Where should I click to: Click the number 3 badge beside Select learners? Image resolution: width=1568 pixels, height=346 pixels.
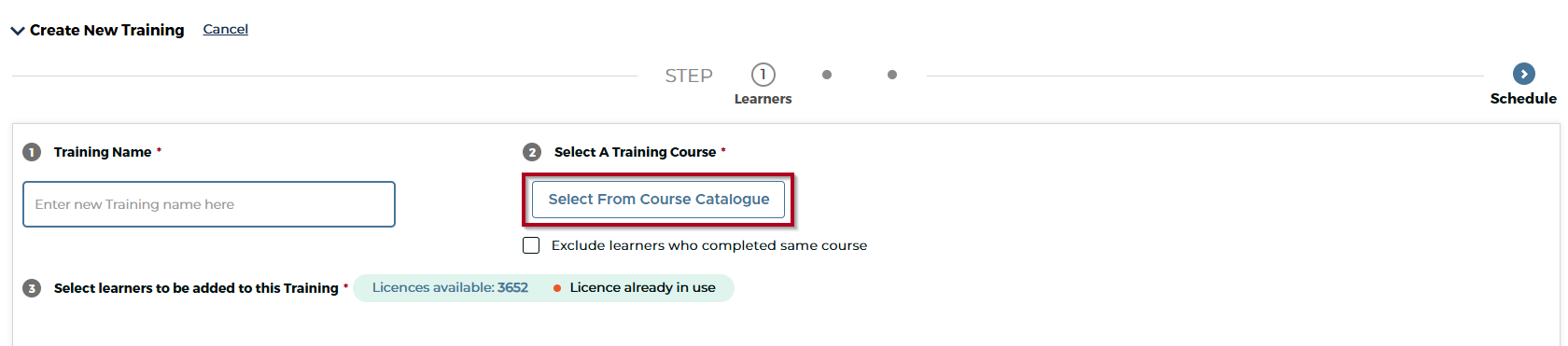tap(32, 288)
